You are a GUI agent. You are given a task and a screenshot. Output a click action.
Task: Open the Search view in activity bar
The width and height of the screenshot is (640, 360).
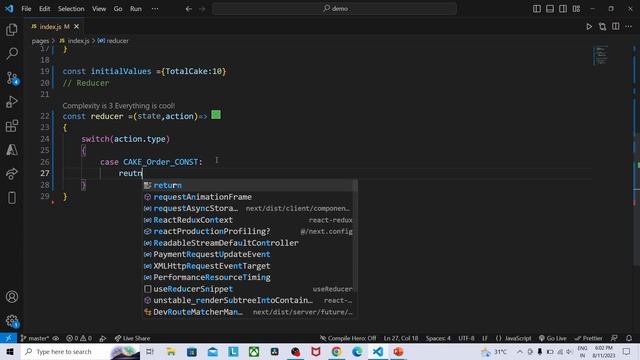click(x=12, y=53)
